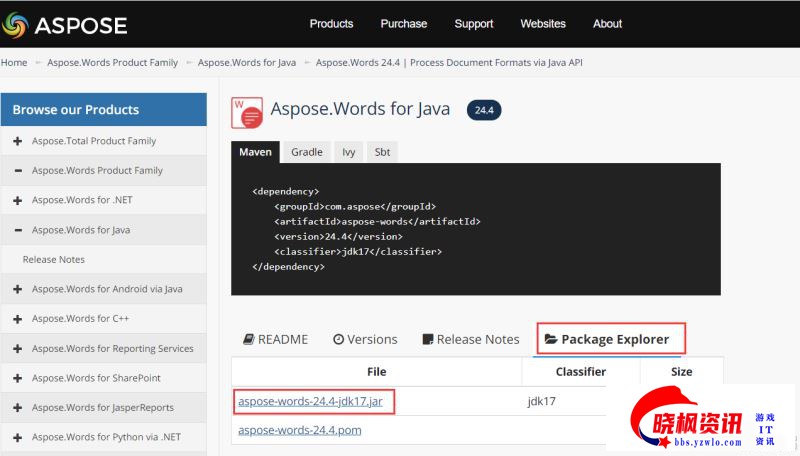
Task: Go to Home breadcrumb link
Action: (14, 62)
